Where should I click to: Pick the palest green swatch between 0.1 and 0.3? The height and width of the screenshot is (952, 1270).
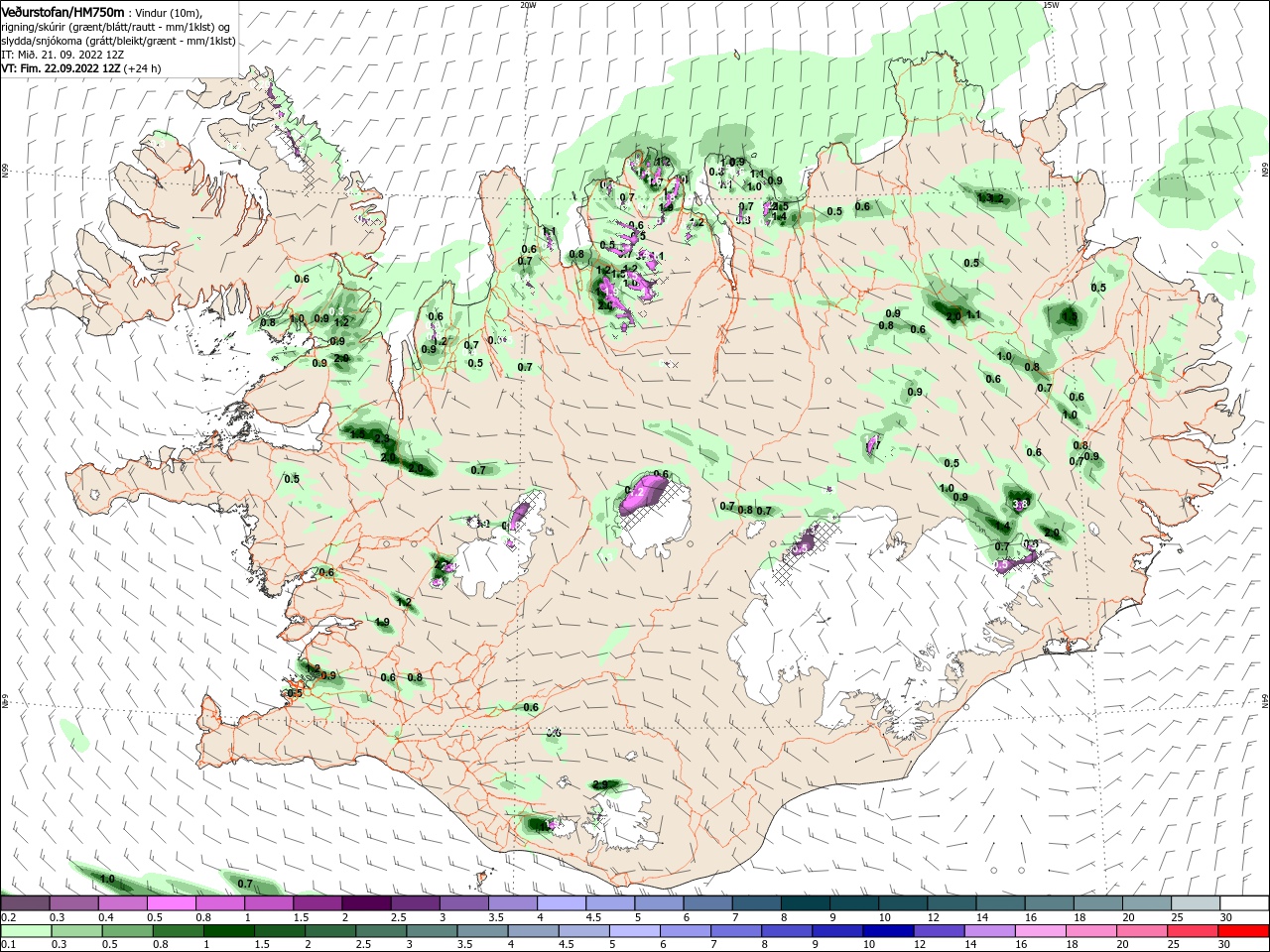click(25, 931)
